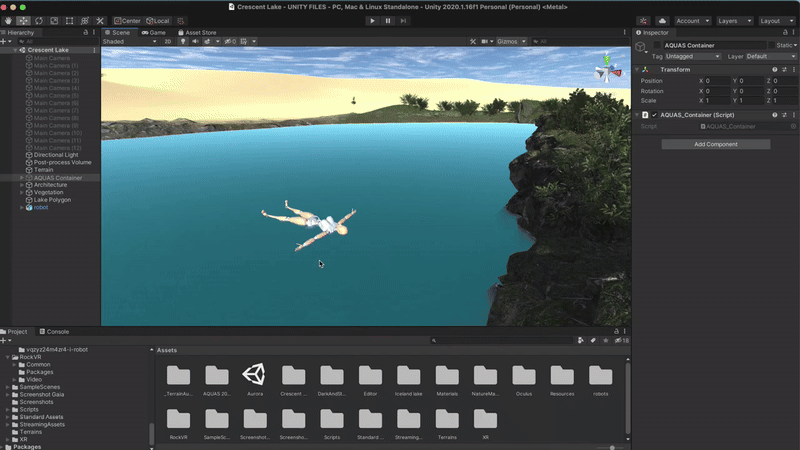800x450 pixels.
Task: Select the Move tool
Action: tap(23, 21)
